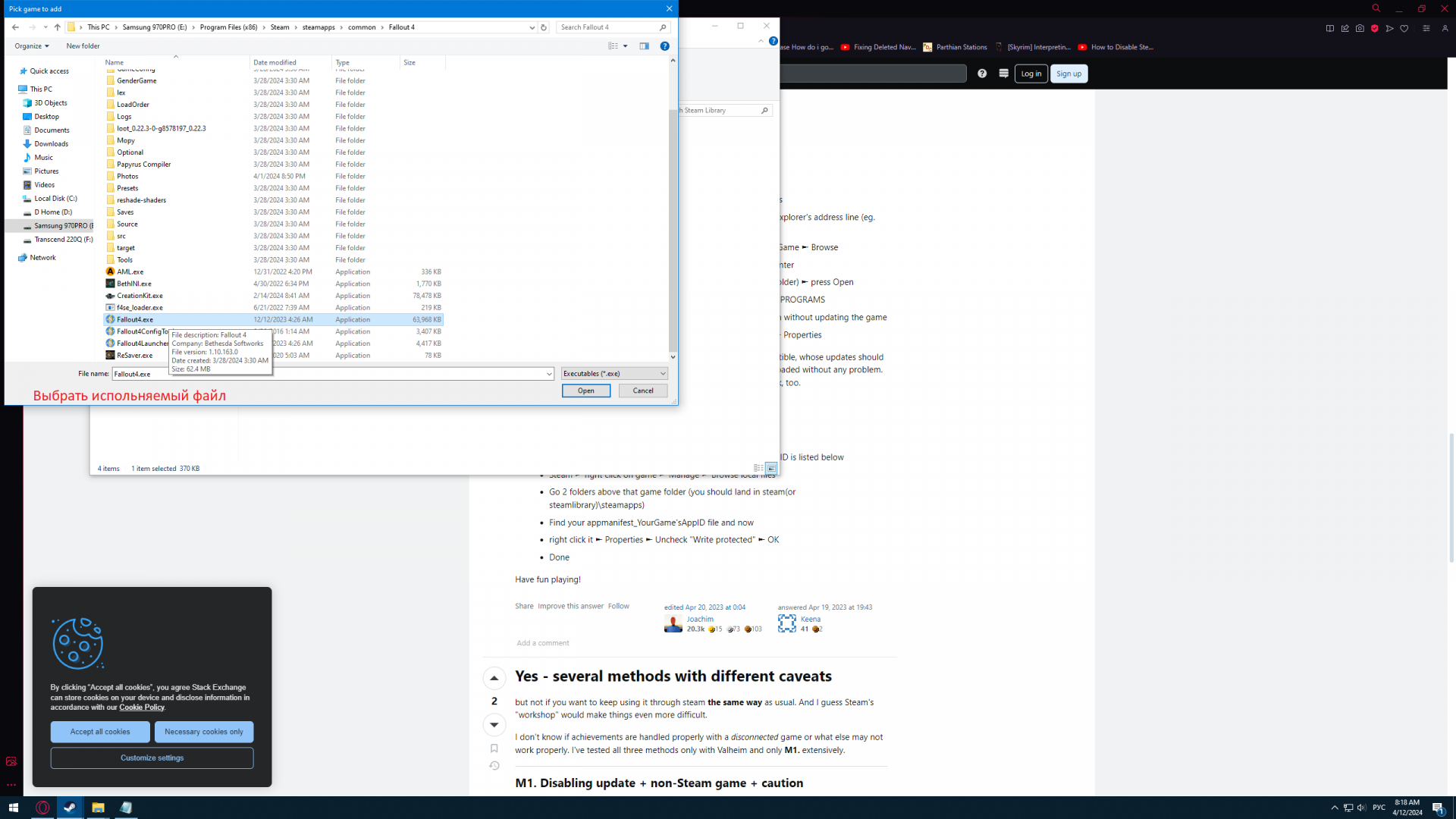Open the File name history dropdown
This screenshot has width=1456, height=819.
[x=549, y=374]
